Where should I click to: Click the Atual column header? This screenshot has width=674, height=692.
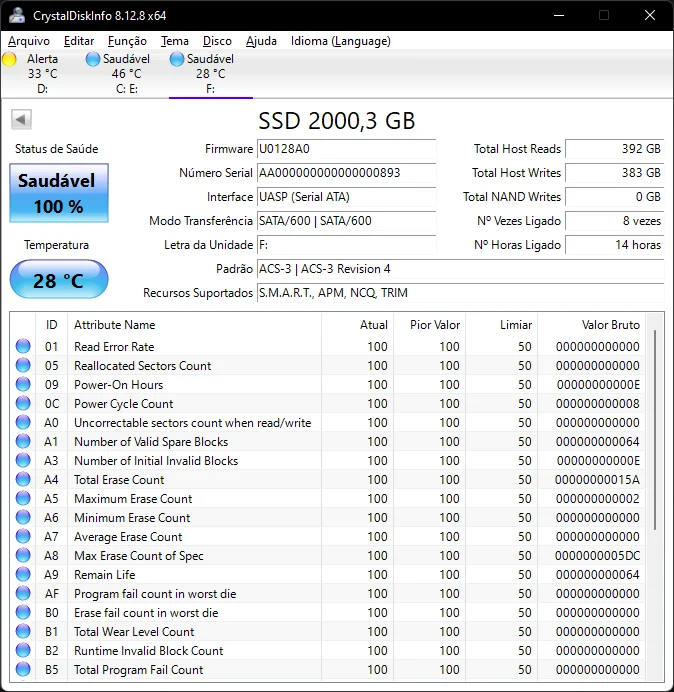[358, 325]
